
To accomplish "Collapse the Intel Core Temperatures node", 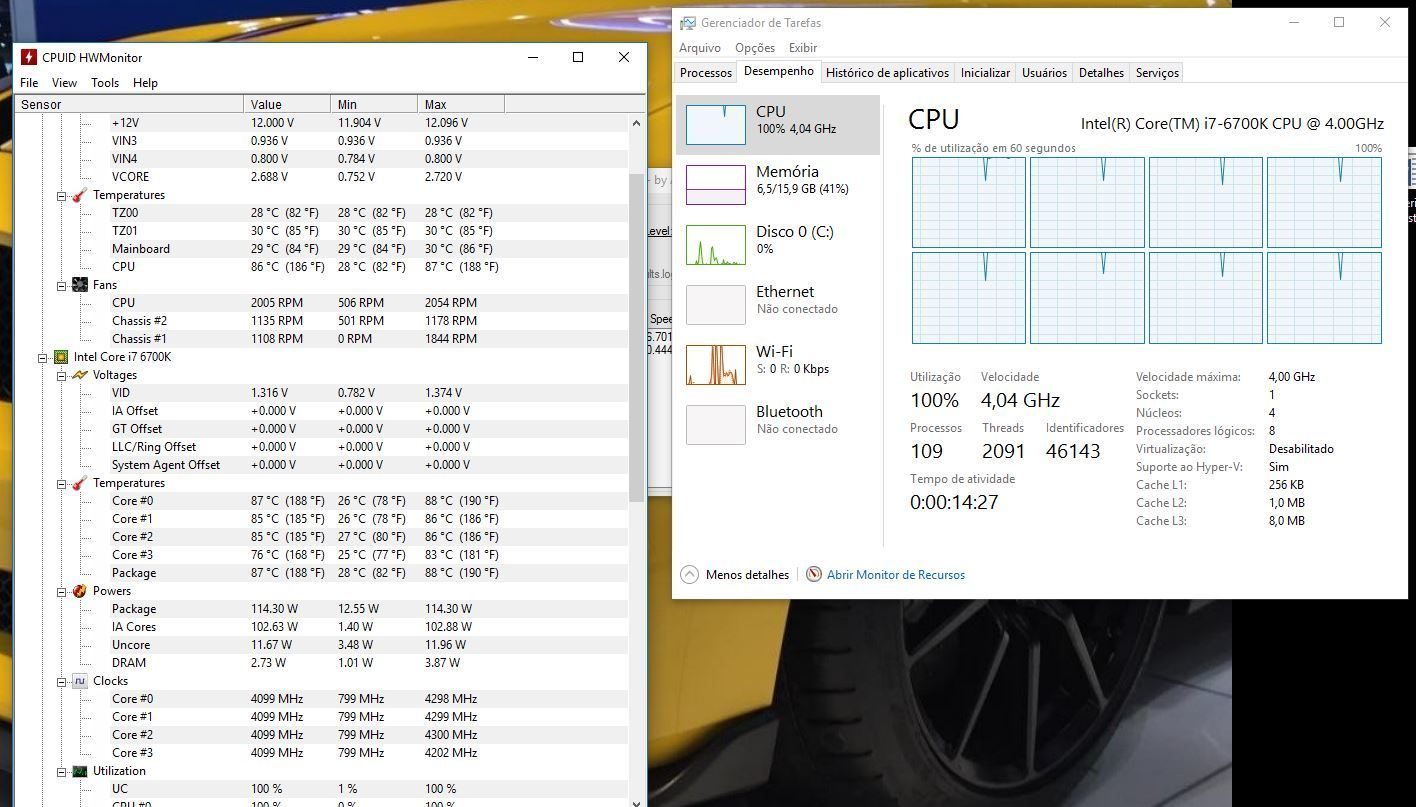I will coord(61,484).
